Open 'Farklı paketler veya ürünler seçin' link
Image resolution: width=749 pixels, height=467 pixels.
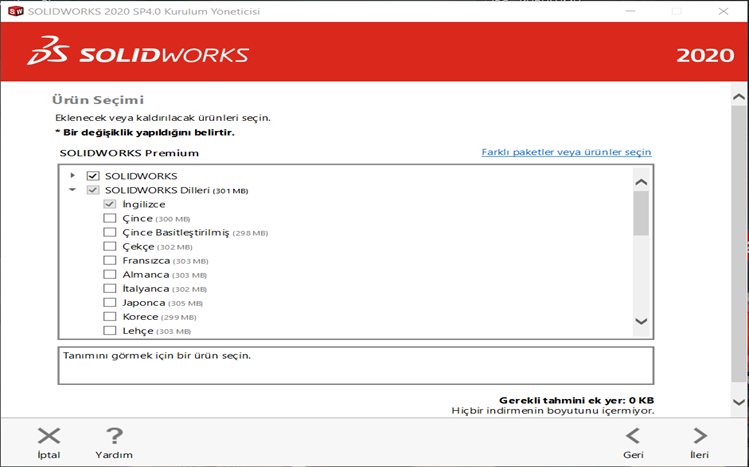(566, 152)
